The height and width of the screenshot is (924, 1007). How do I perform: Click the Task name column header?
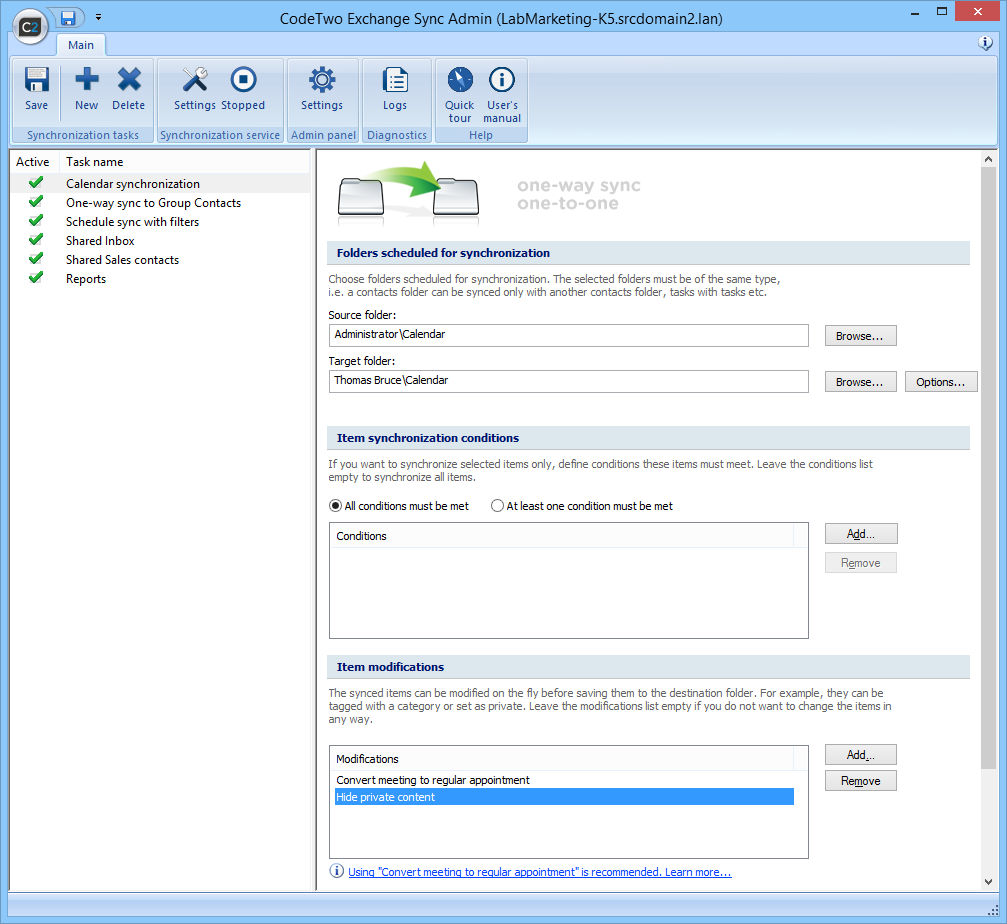click(184, 162)
